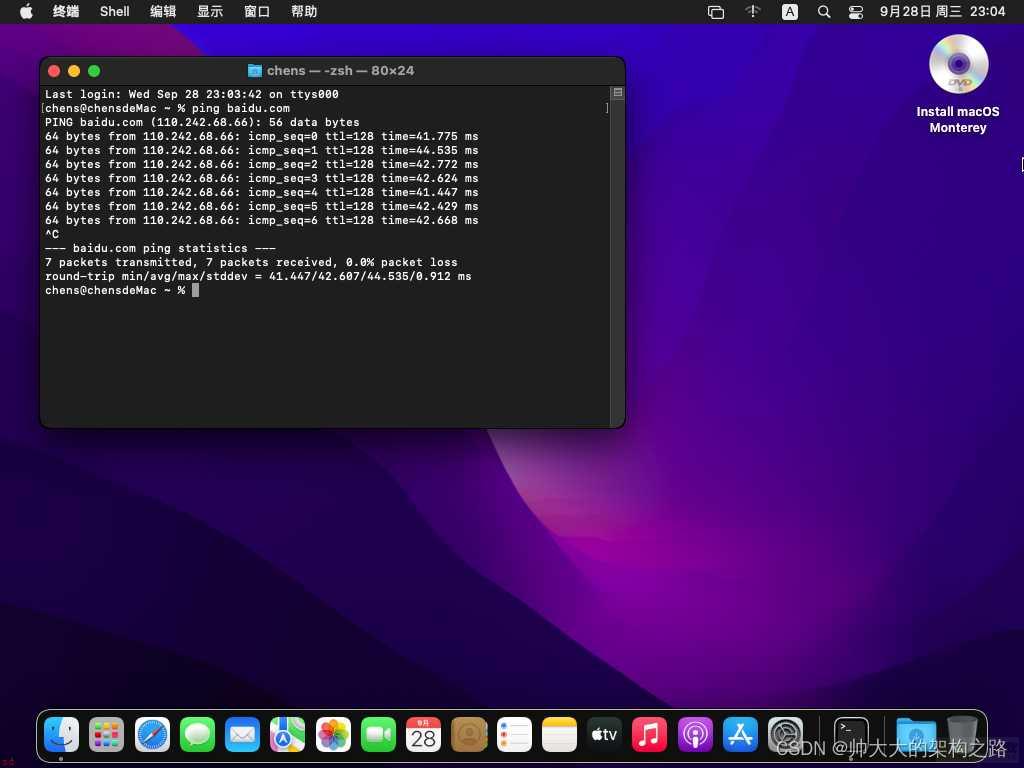
Task: Open Launchpad in the Dock
Action: tap(106, 734)
